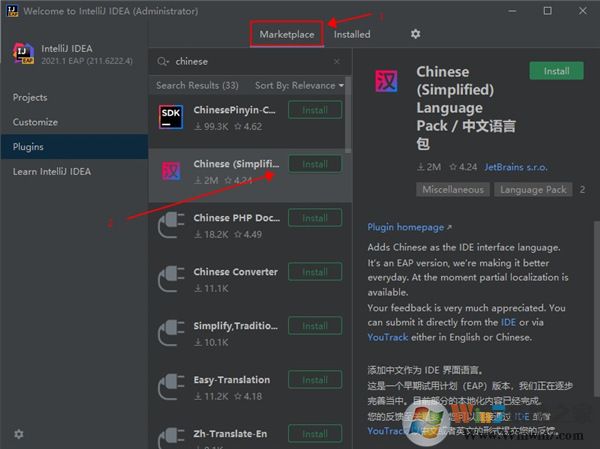Click IntelliJ IDEA EAP logo in sidebar
The height and width of the screenshot is (449, 600).
23,54
